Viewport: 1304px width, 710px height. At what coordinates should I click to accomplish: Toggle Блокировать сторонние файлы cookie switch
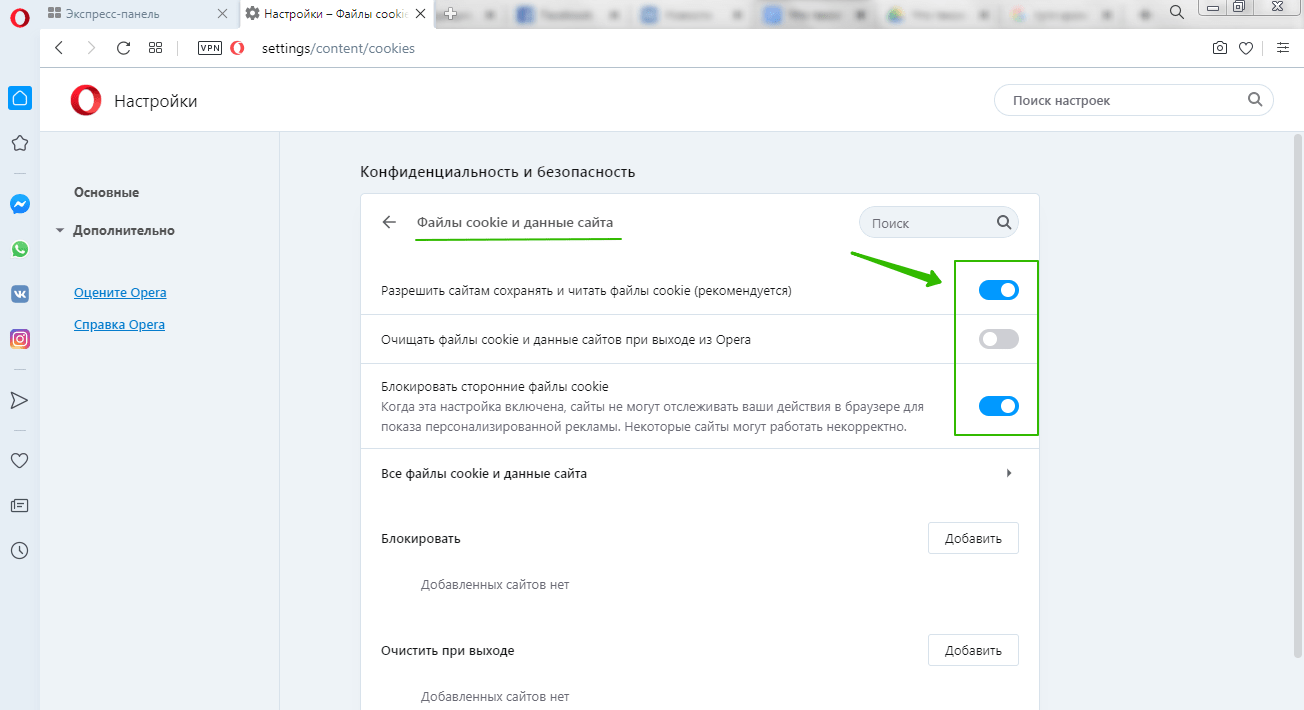tap(998, 405)
